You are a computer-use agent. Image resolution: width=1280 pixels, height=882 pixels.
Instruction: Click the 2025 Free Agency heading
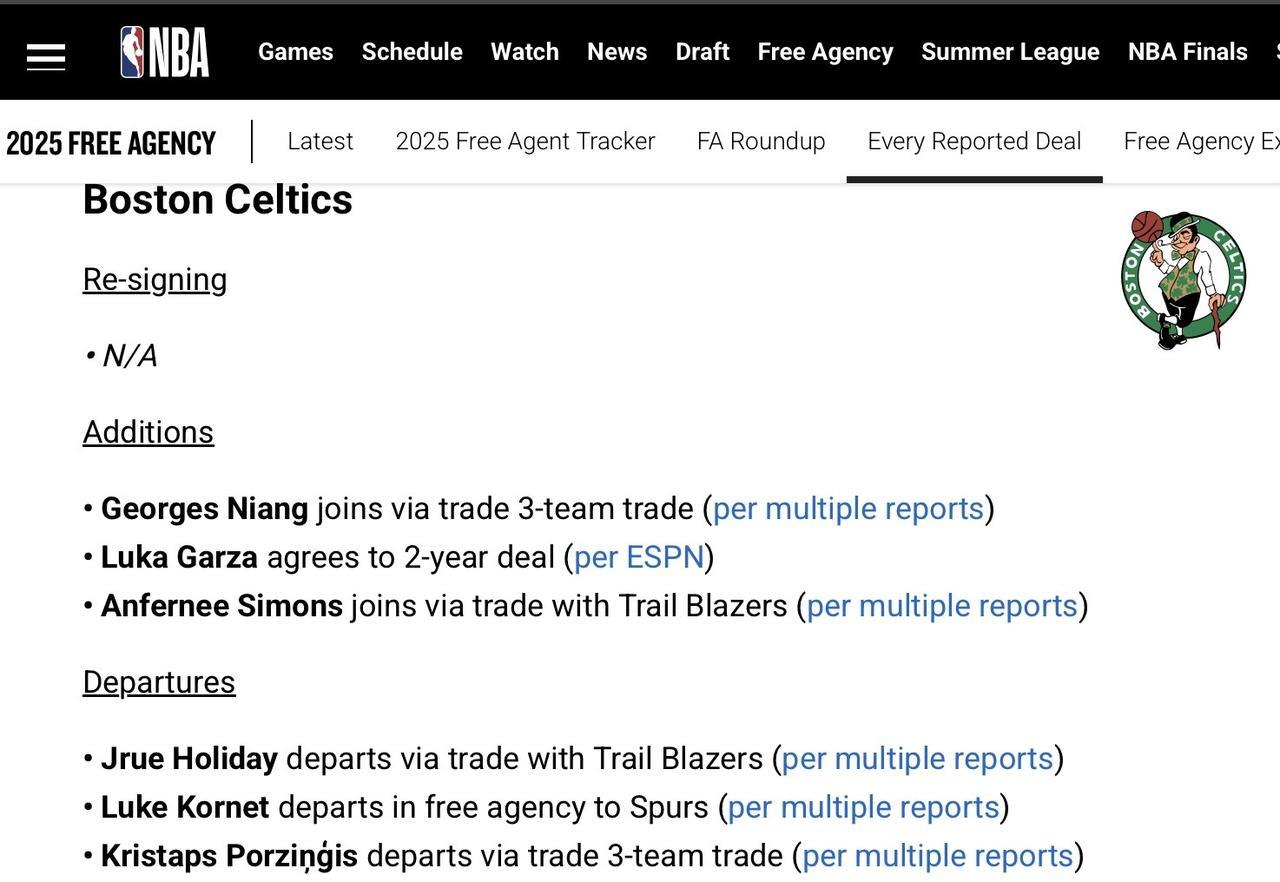[x=111, y=143]
